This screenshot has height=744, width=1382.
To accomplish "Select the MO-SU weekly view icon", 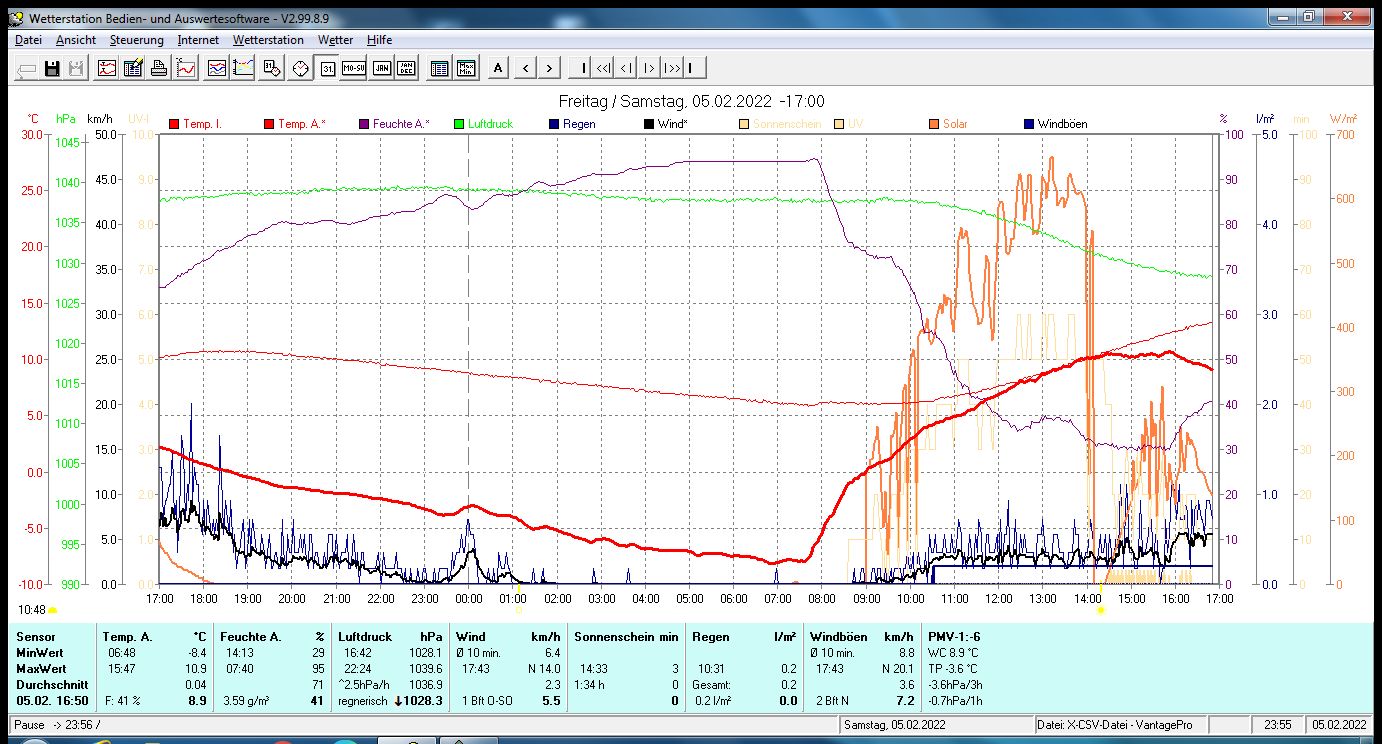I will pyautogui.click(x=354, y=68).
